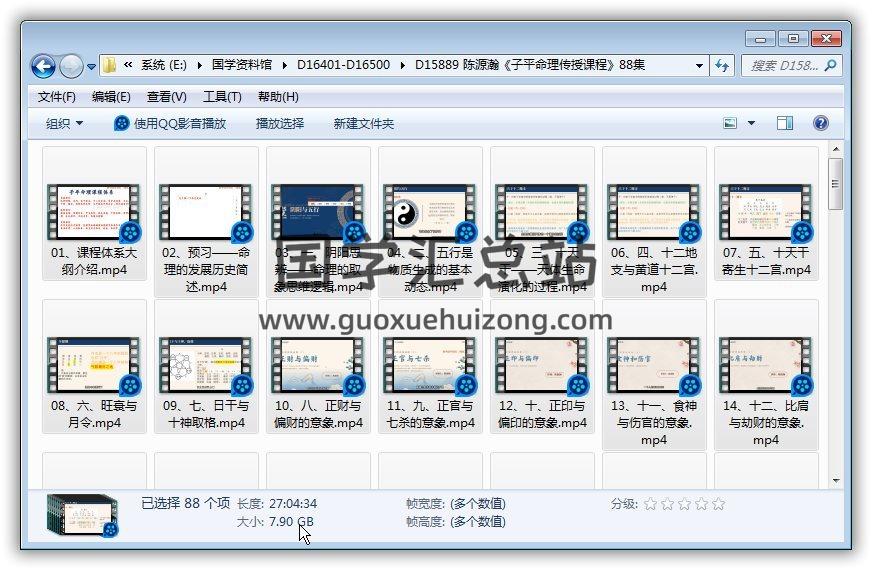This screenshot has width=872, height=570.
Task: Expand the address bar history dropdown
Action: click(x=699, y=66)
